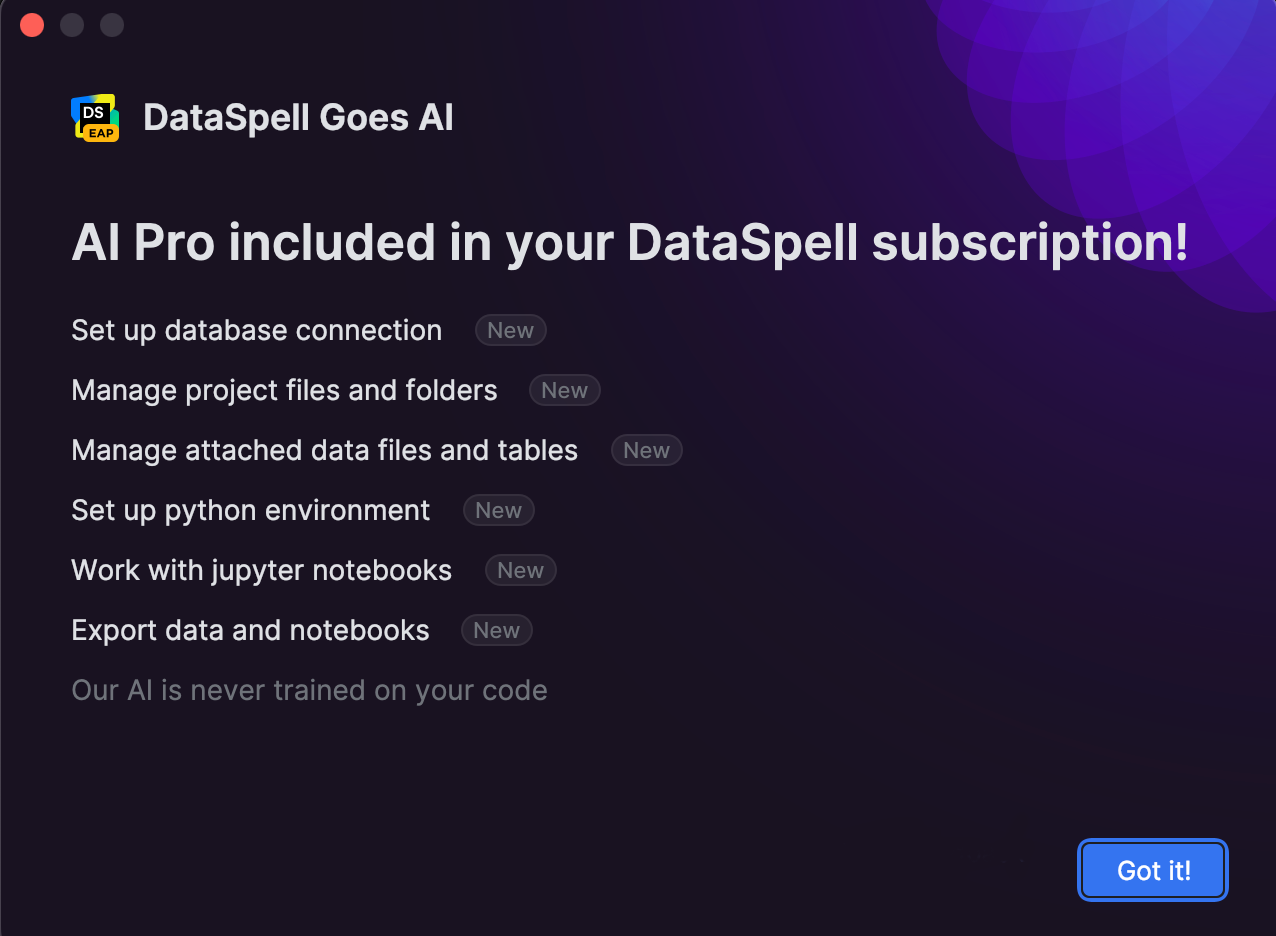Click the 'AI Pro included' headline
Image resolution: width=1276 pixels, height=936 pixels.
click(630, 243)
